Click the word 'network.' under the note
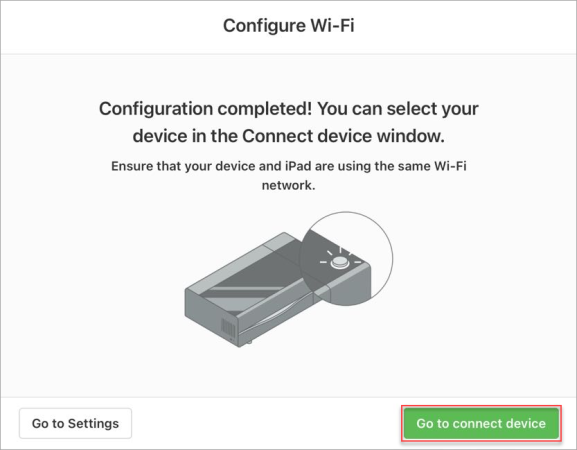 pyautogui.click(x=288, y=185)
